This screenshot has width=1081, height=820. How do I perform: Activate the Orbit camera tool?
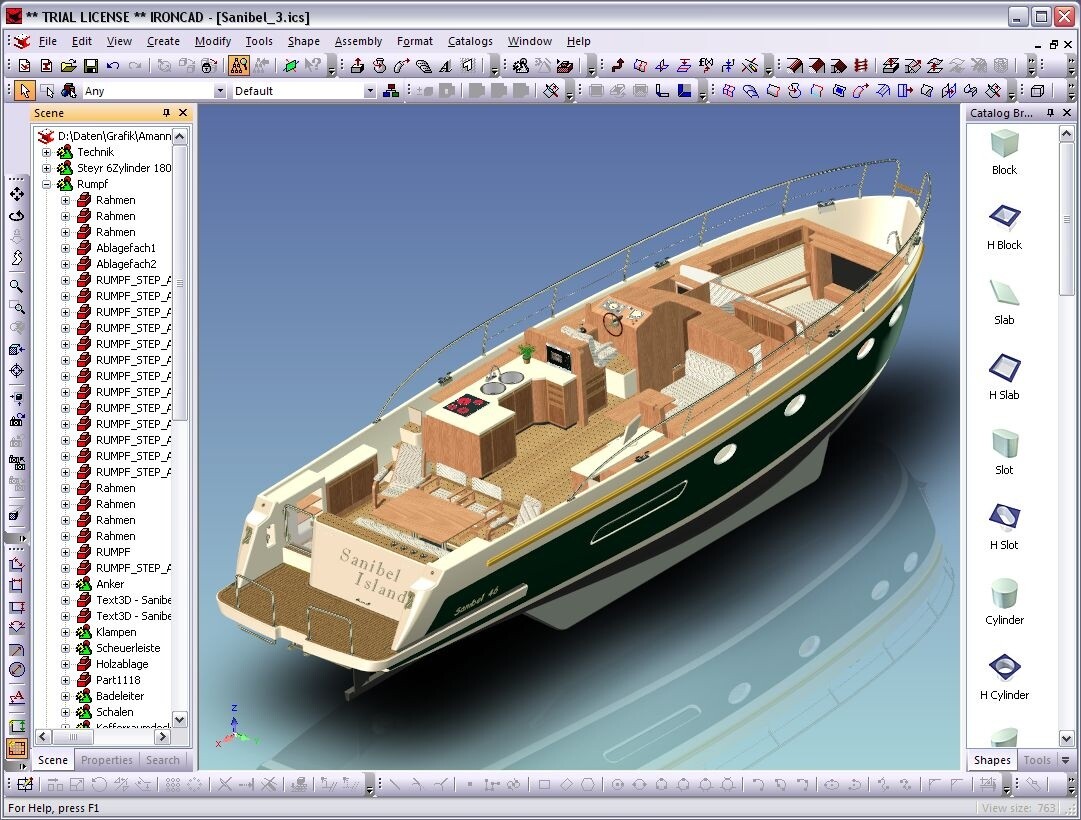tap(15, 216)
